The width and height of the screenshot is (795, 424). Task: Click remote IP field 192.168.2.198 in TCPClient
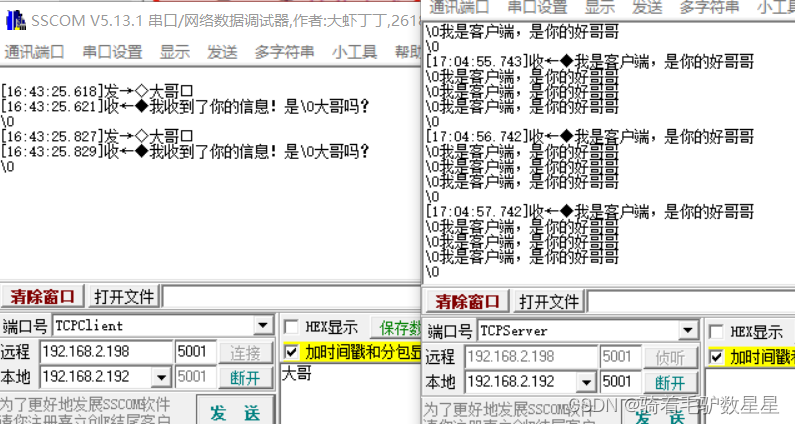point(106,351)
